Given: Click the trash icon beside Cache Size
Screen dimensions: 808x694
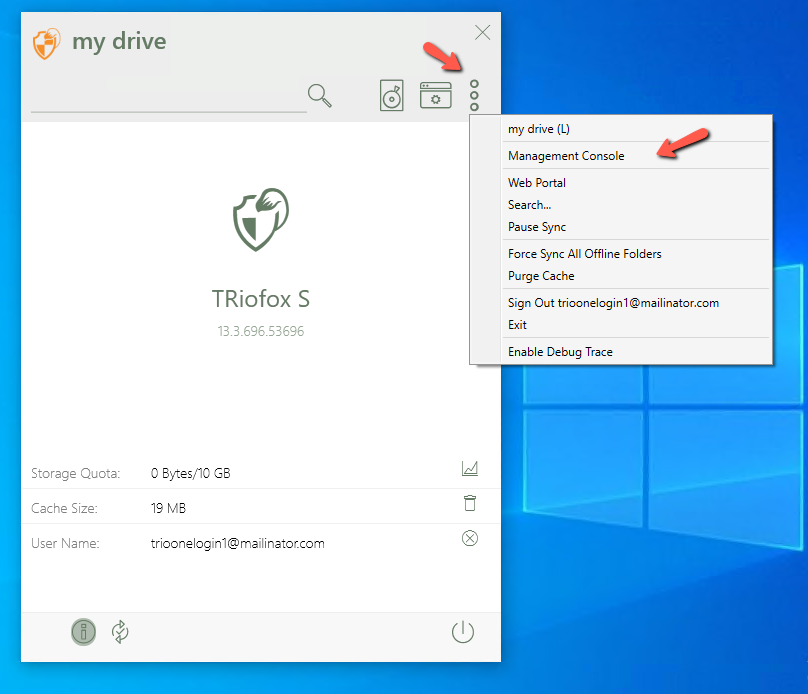Looking at the screenshot, I should pyautogui.click(x=470, y=503).
